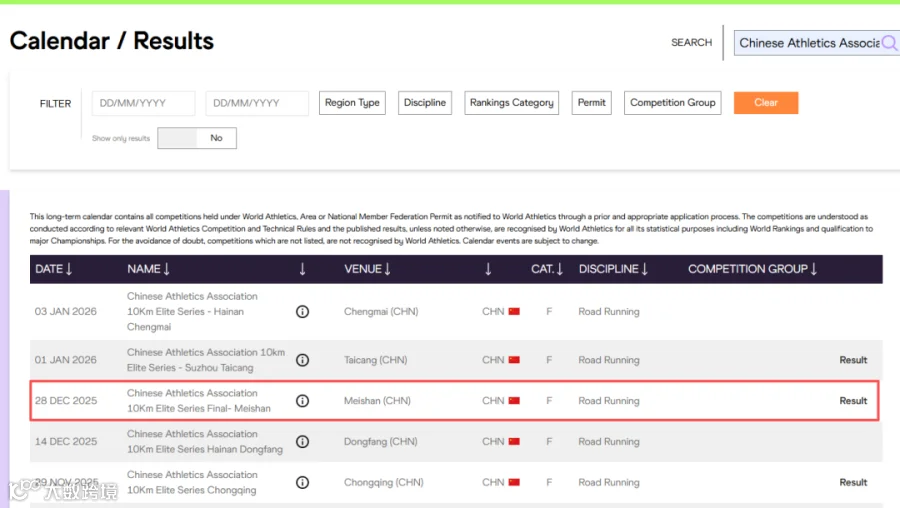The width and height of the screenshot is (900, 508).
Task: Clear all filters with the orange Clear button
Action: coord(766,103)
